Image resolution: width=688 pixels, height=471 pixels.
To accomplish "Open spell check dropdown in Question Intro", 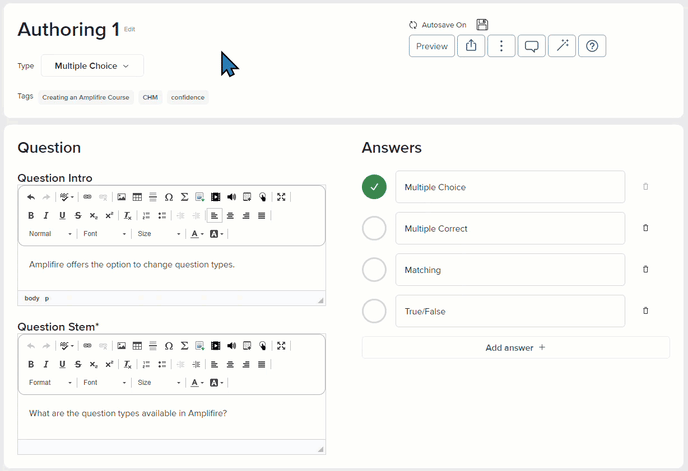I will (67, 197).
